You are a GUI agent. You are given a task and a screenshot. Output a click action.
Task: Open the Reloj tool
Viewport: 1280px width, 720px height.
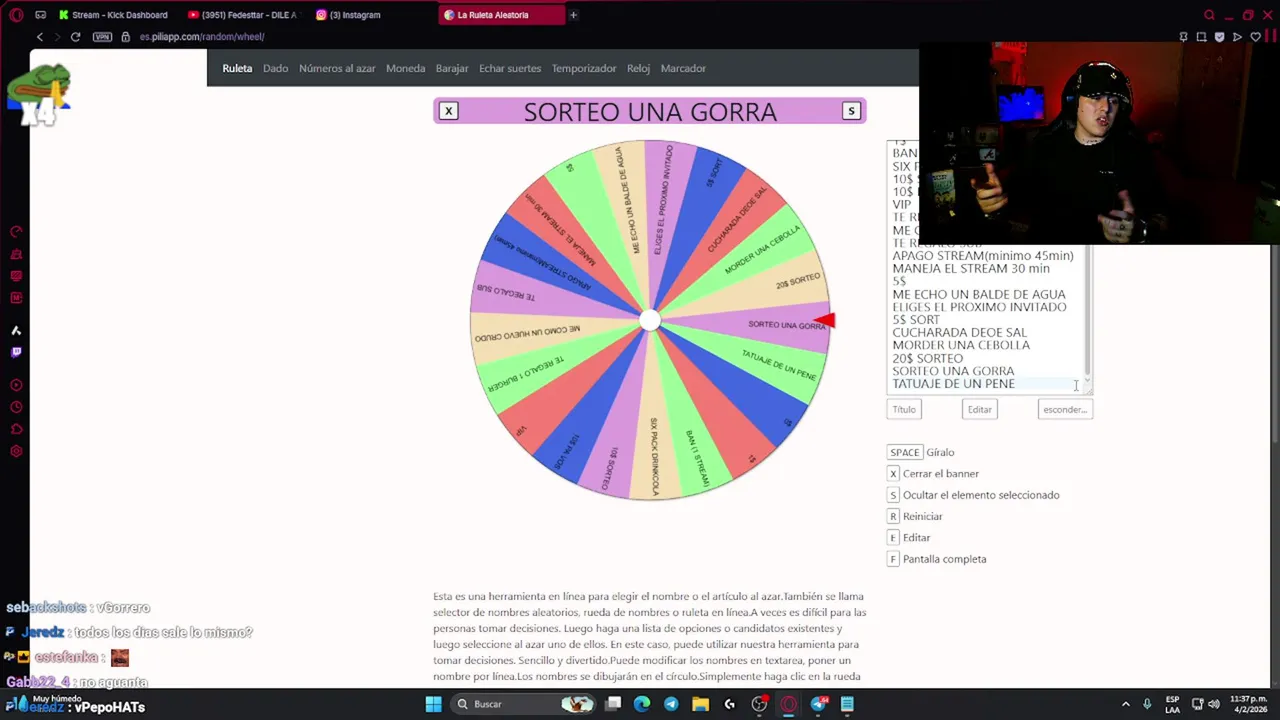pyautogui.click(x=638, y=68)
